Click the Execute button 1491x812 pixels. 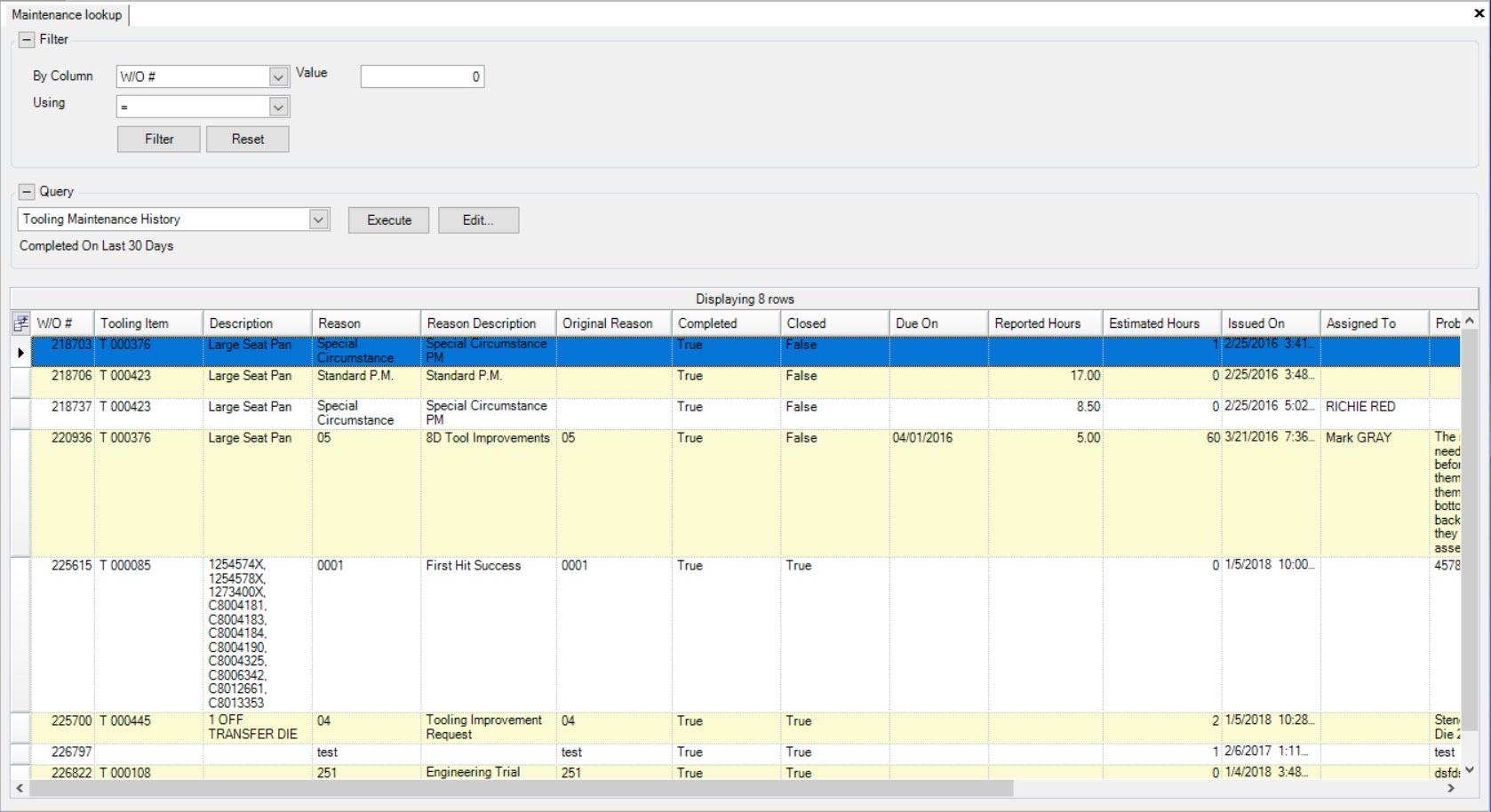pyautogui.click(x=389, y=219)
